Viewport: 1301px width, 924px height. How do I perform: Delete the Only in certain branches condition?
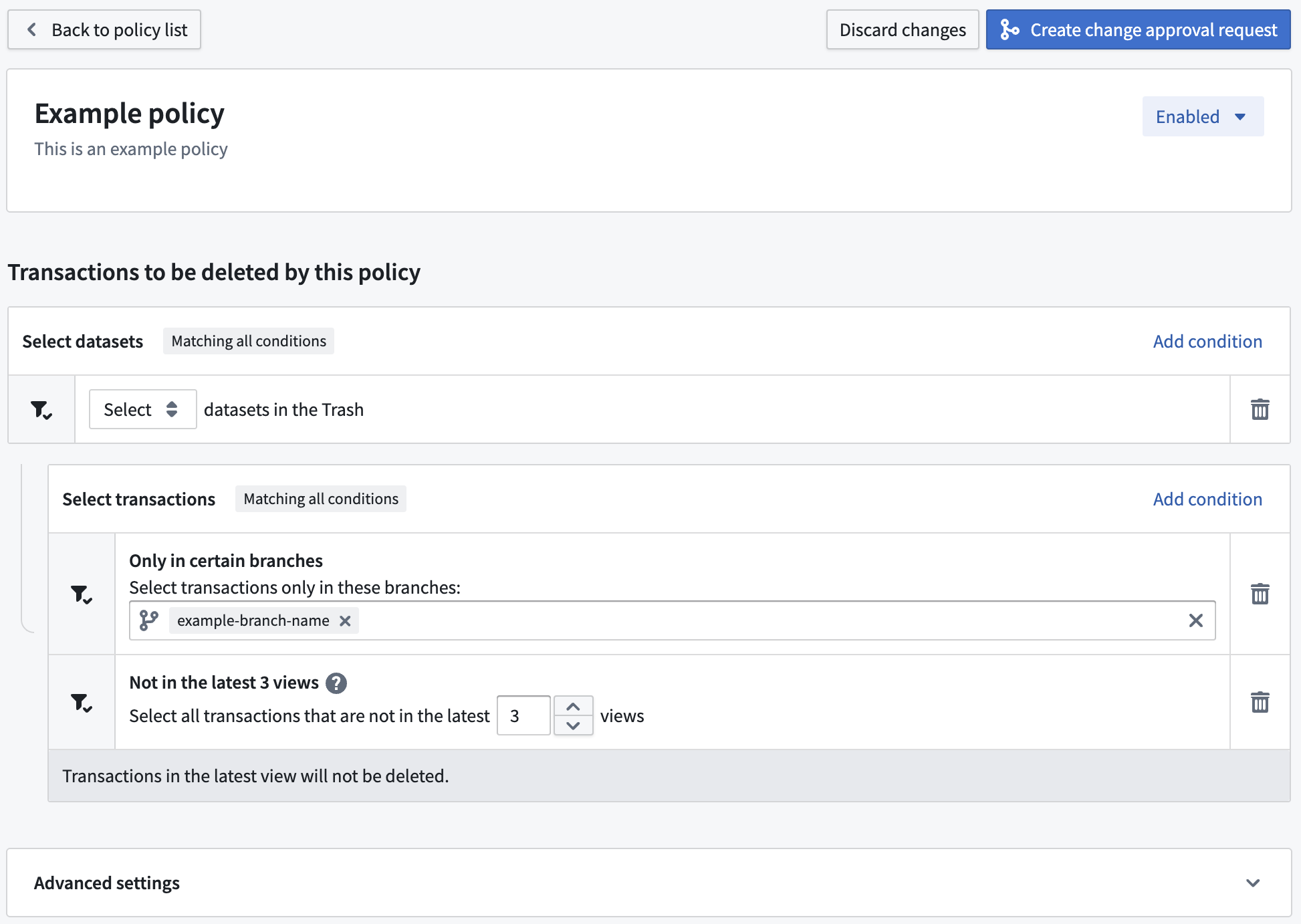point(1260,594)
